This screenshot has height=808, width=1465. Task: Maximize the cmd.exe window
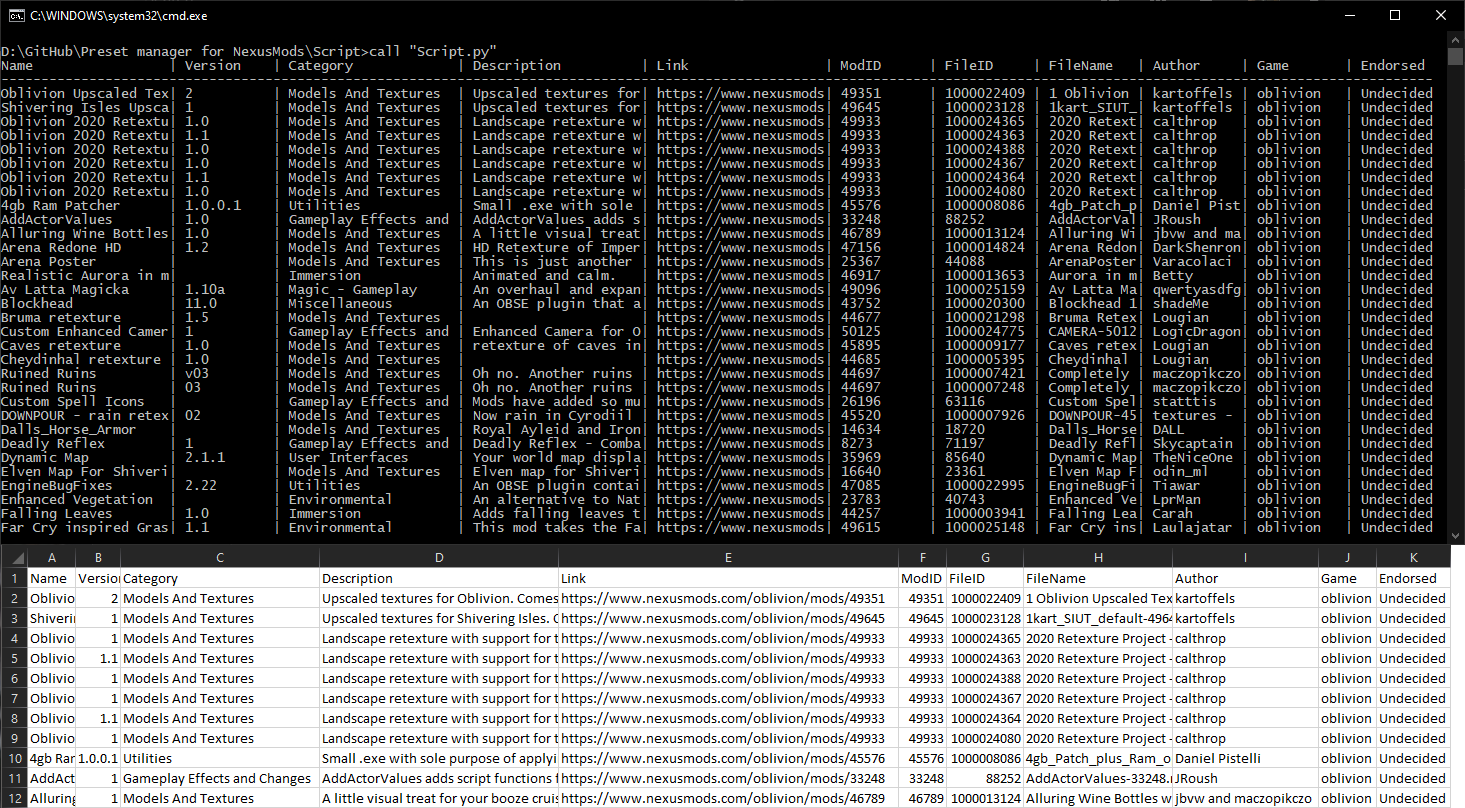coord(1395,15)
